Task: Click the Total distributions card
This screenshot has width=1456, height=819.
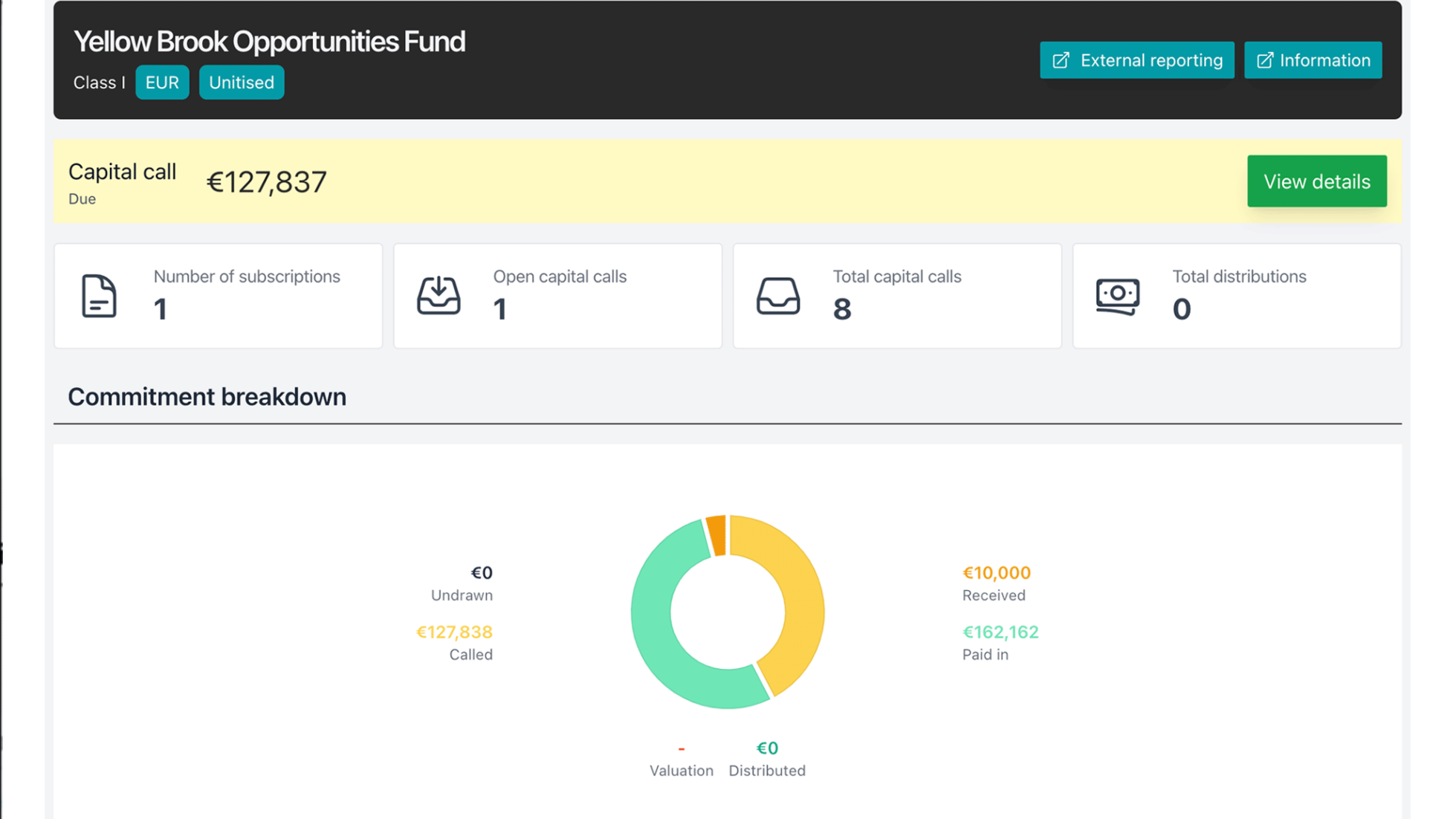Action: coord(1237,296)
